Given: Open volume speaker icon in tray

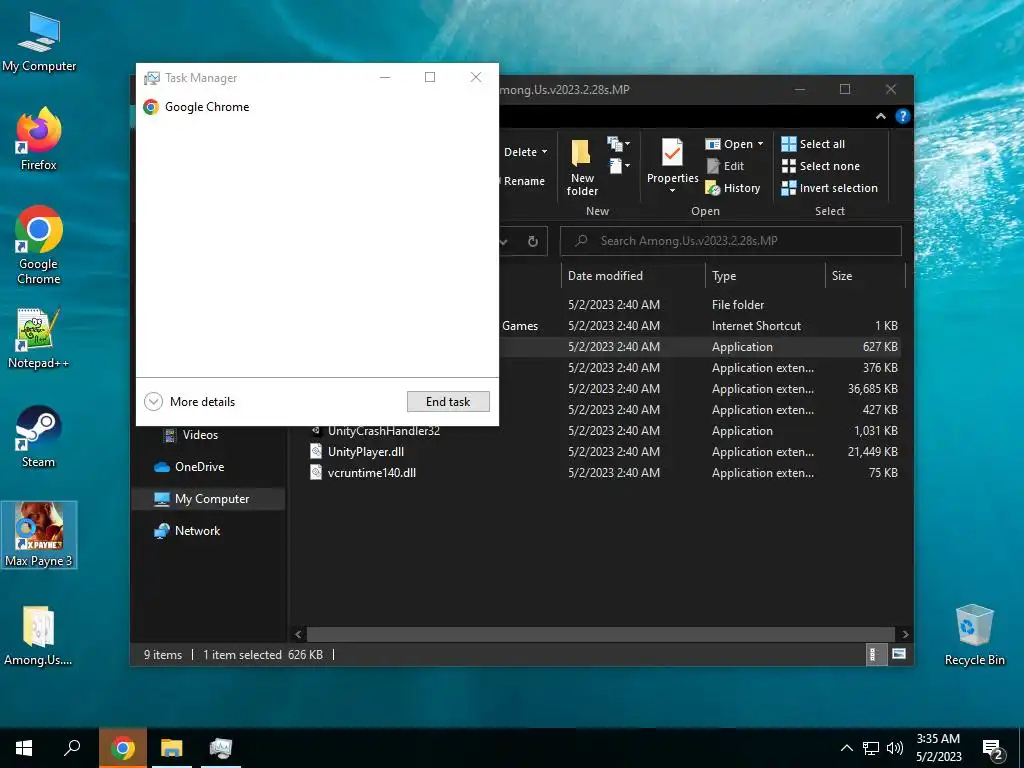Looking at the screenshot, I should (895, 748).
